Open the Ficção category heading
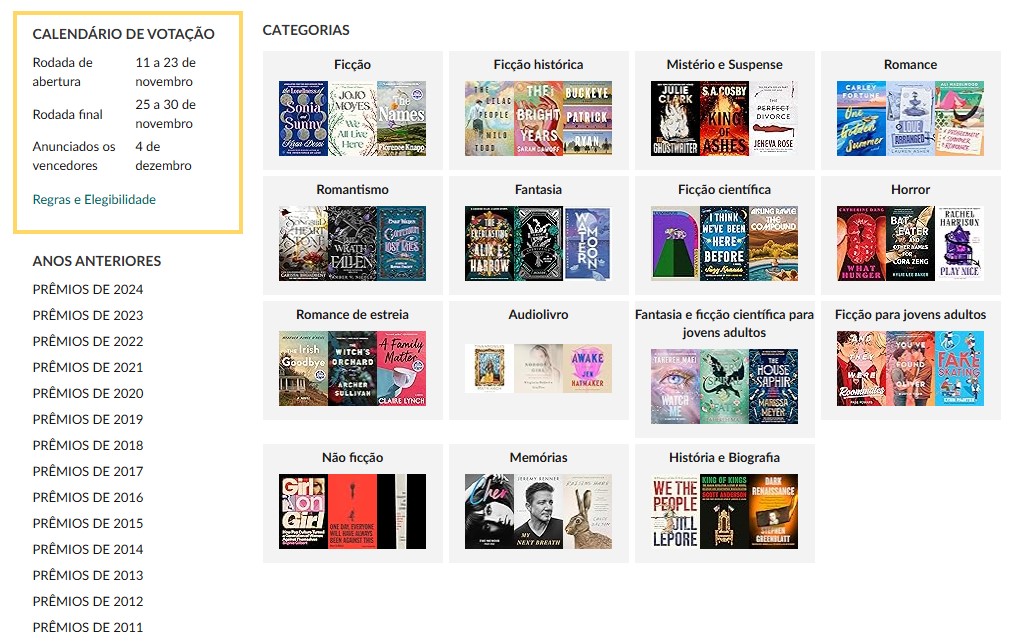 pyautogui.click(x=352, y=64)
